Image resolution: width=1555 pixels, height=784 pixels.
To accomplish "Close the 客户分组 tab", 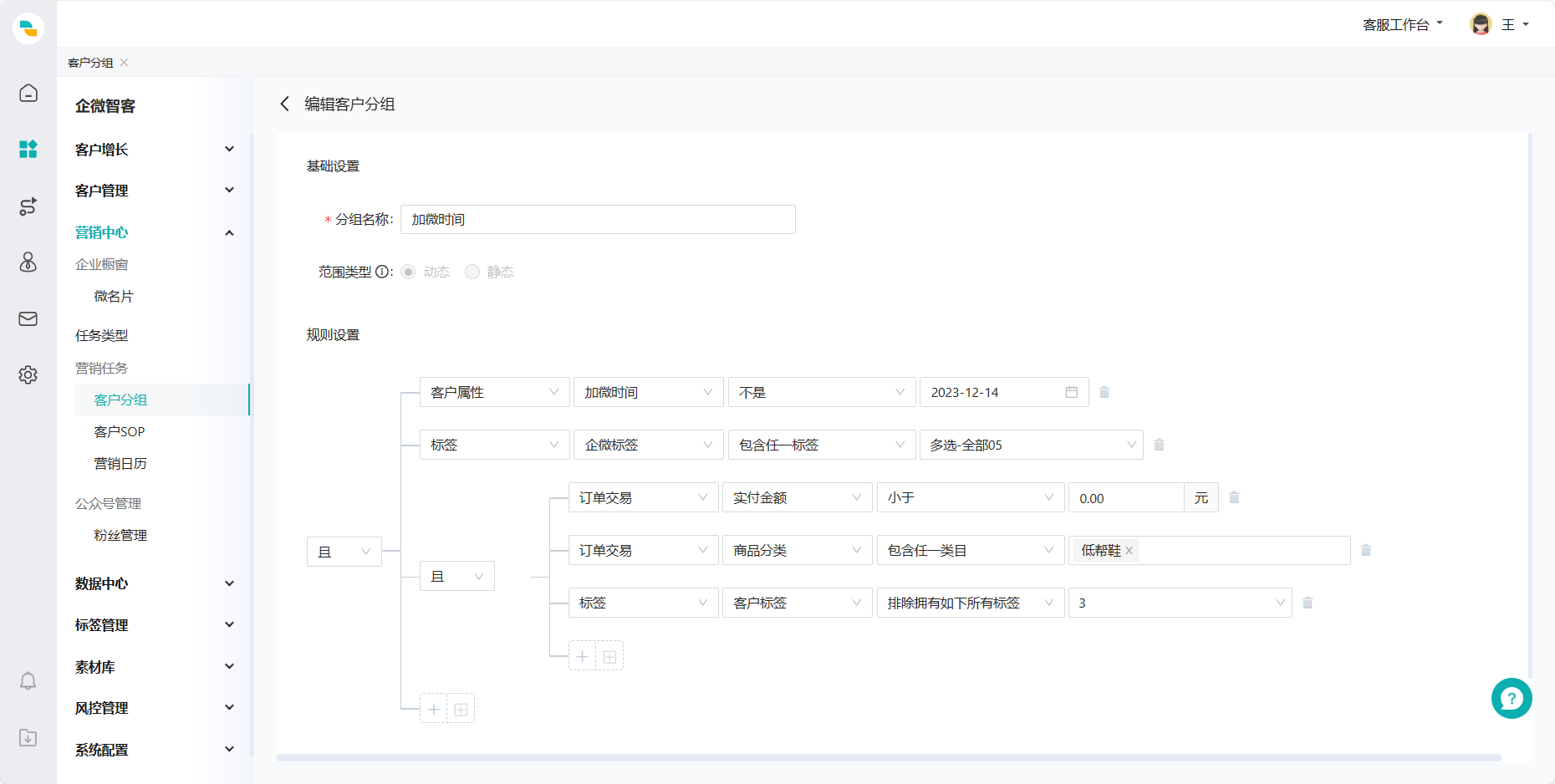I will pyautogui.click(x=125, y=63).
